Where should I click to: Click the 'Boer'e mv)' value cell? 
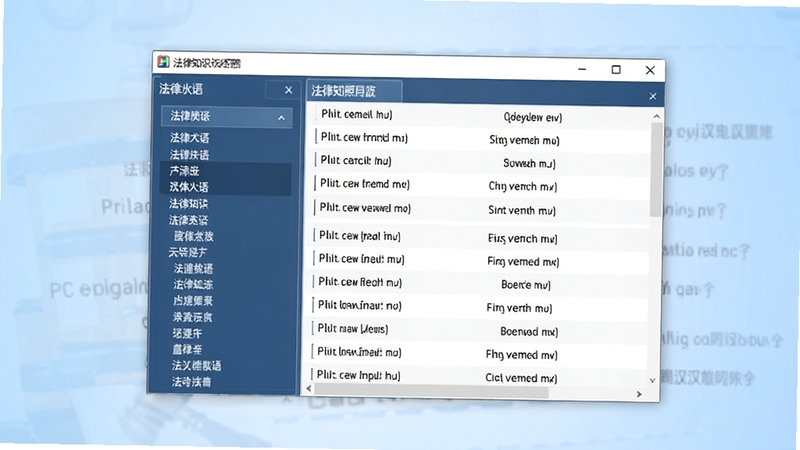pos(526,285)
